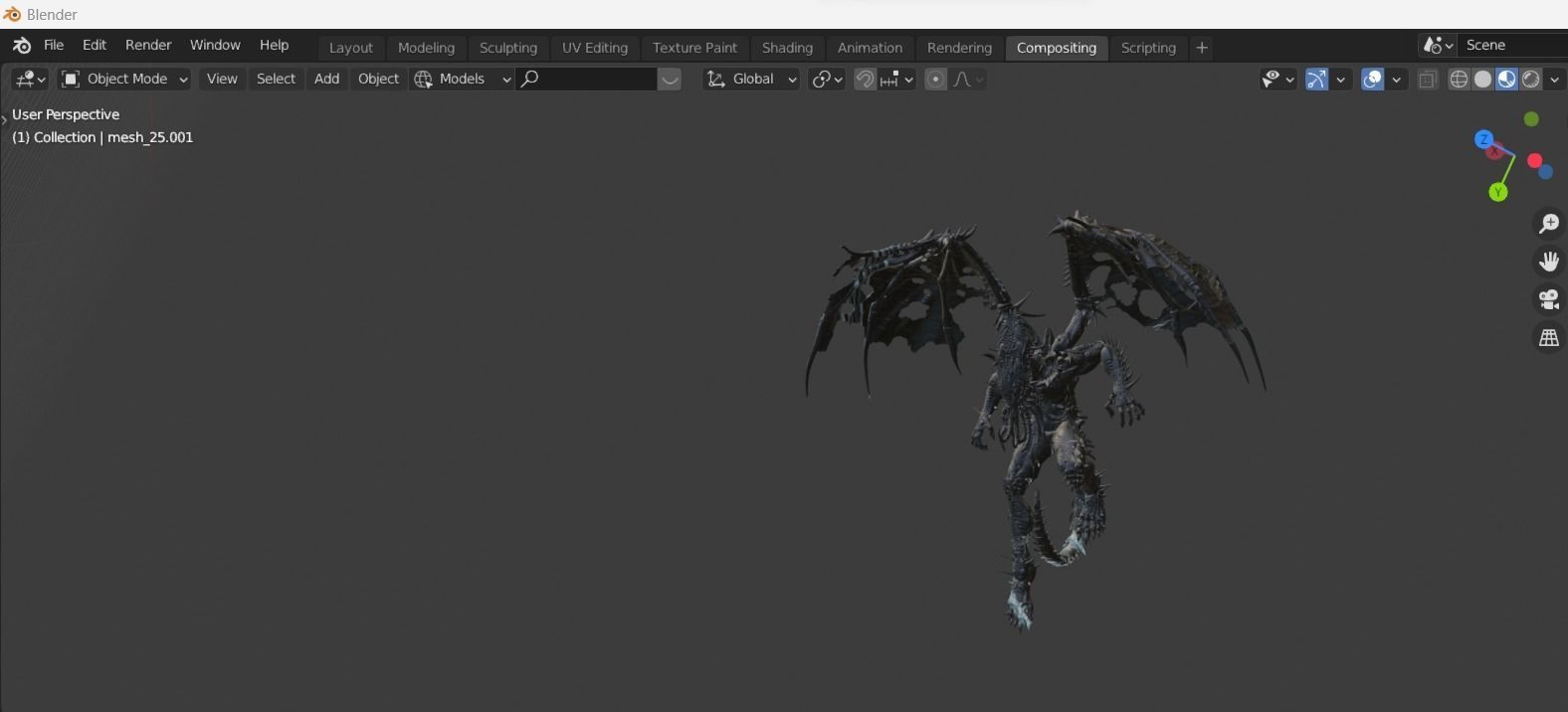The image size is (1568, 712).
Task: Open the snapping options dropdown
Action: [896, 79]
